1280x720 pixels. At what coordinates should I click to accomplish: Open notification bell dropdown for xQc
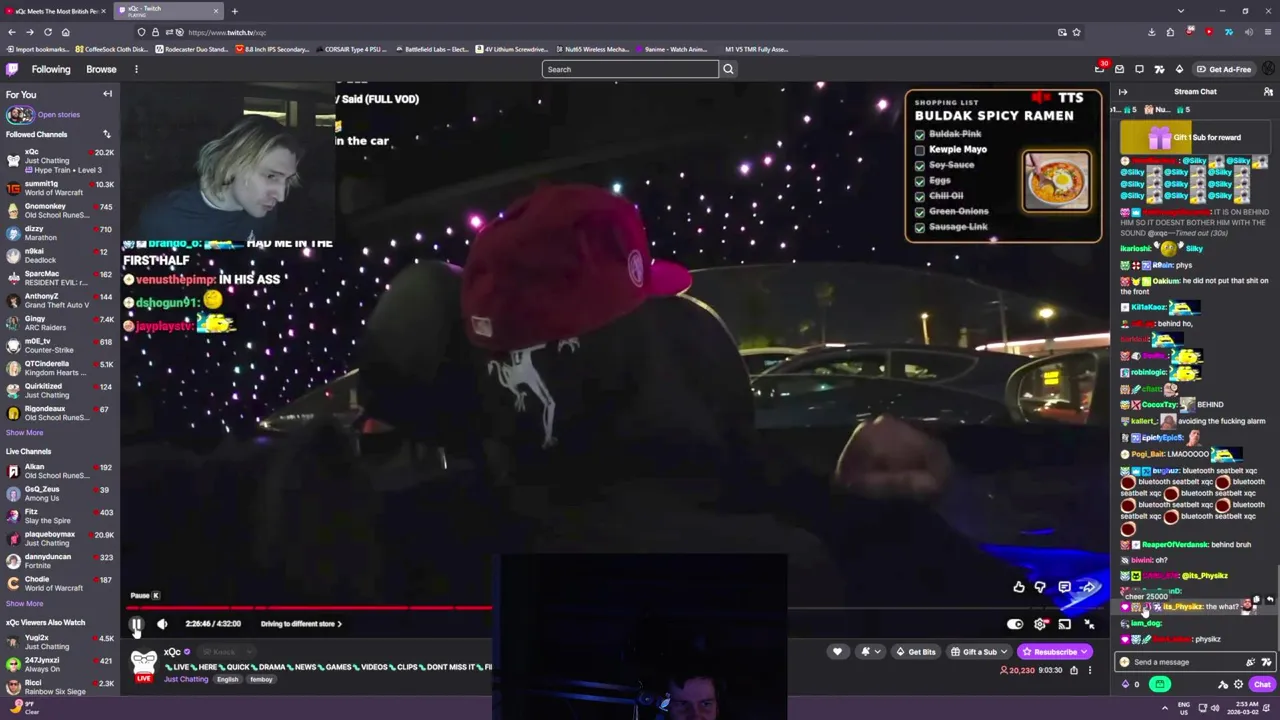pyautogui.click(x=870, y=652)
